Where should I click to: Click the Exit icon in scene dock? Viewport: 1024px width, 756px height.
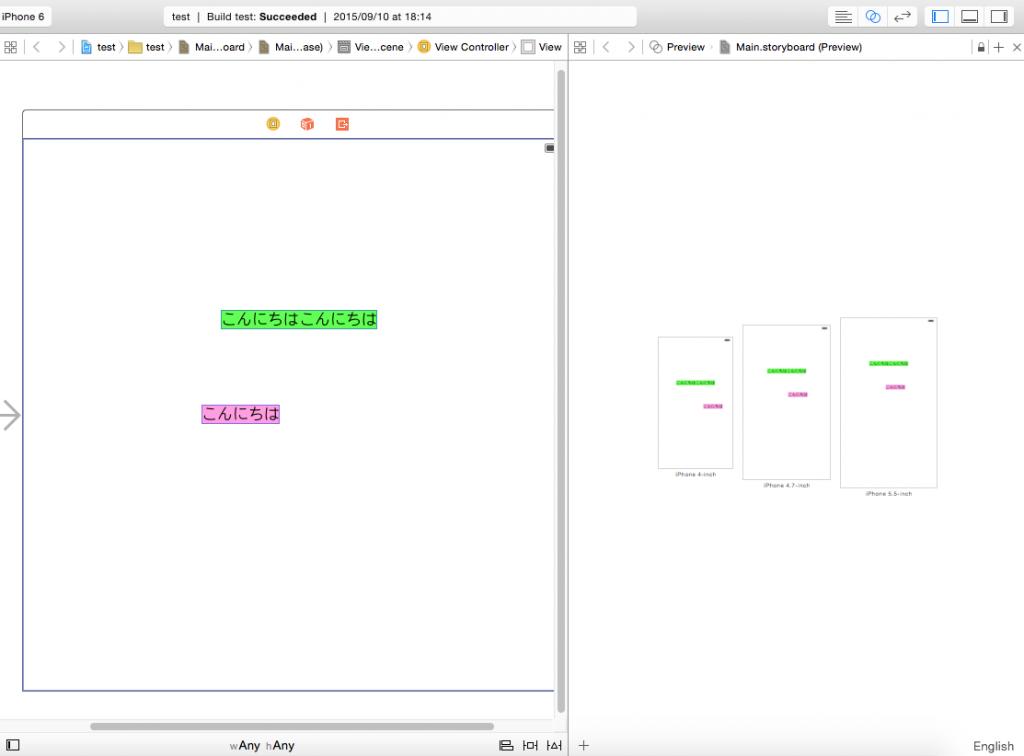click(x=342, y=124)
